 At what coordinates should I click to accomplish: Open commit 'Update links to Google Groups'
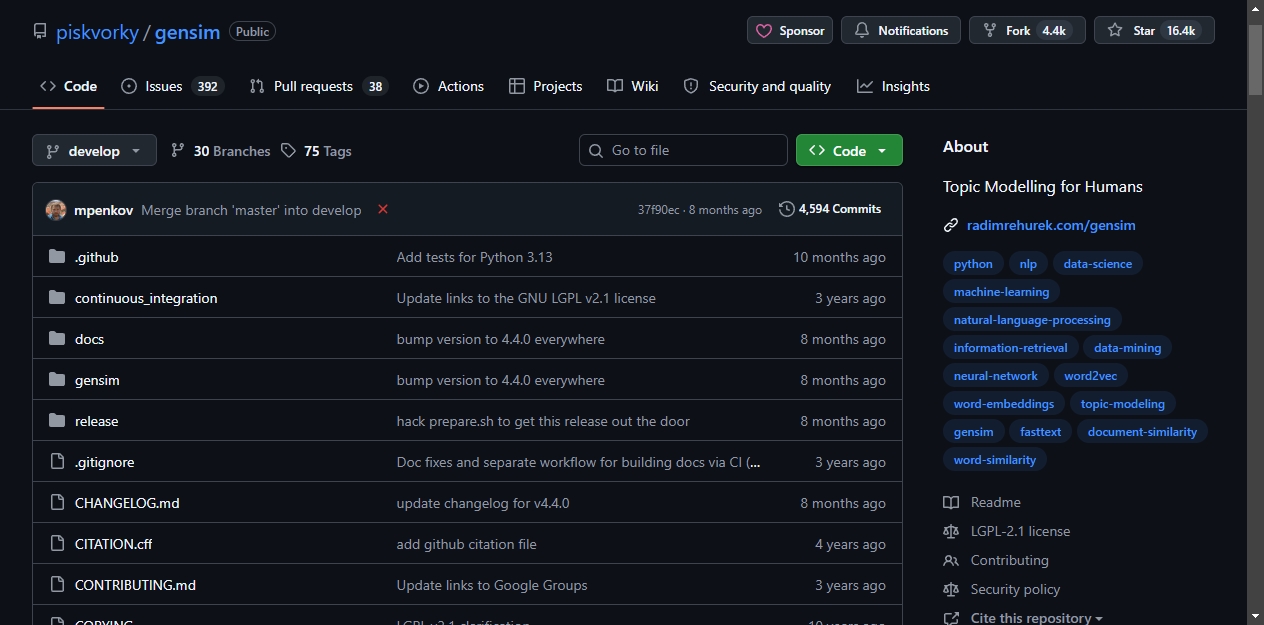tap(492, 585)
